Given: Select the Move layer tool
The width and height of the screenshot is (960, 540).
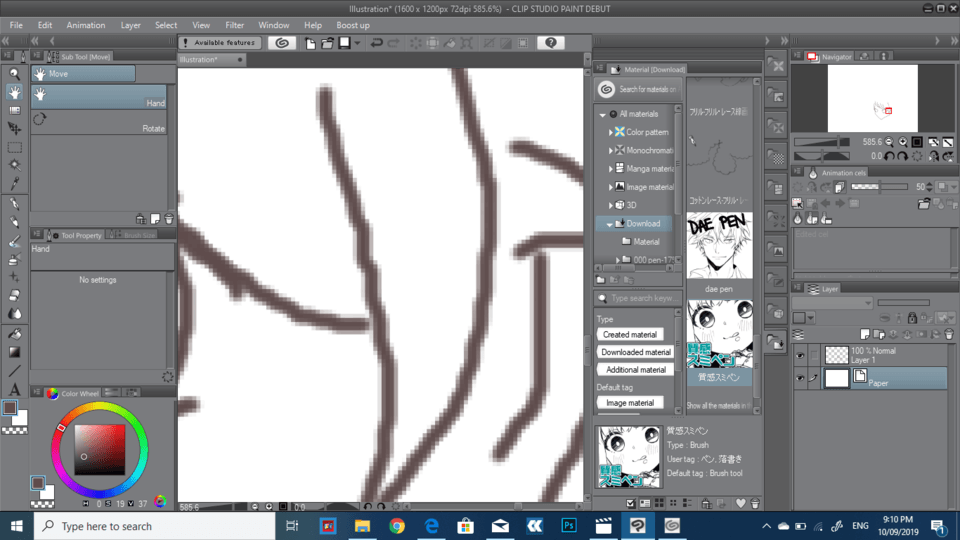Looking at the screenshot, I should point(14,129).
